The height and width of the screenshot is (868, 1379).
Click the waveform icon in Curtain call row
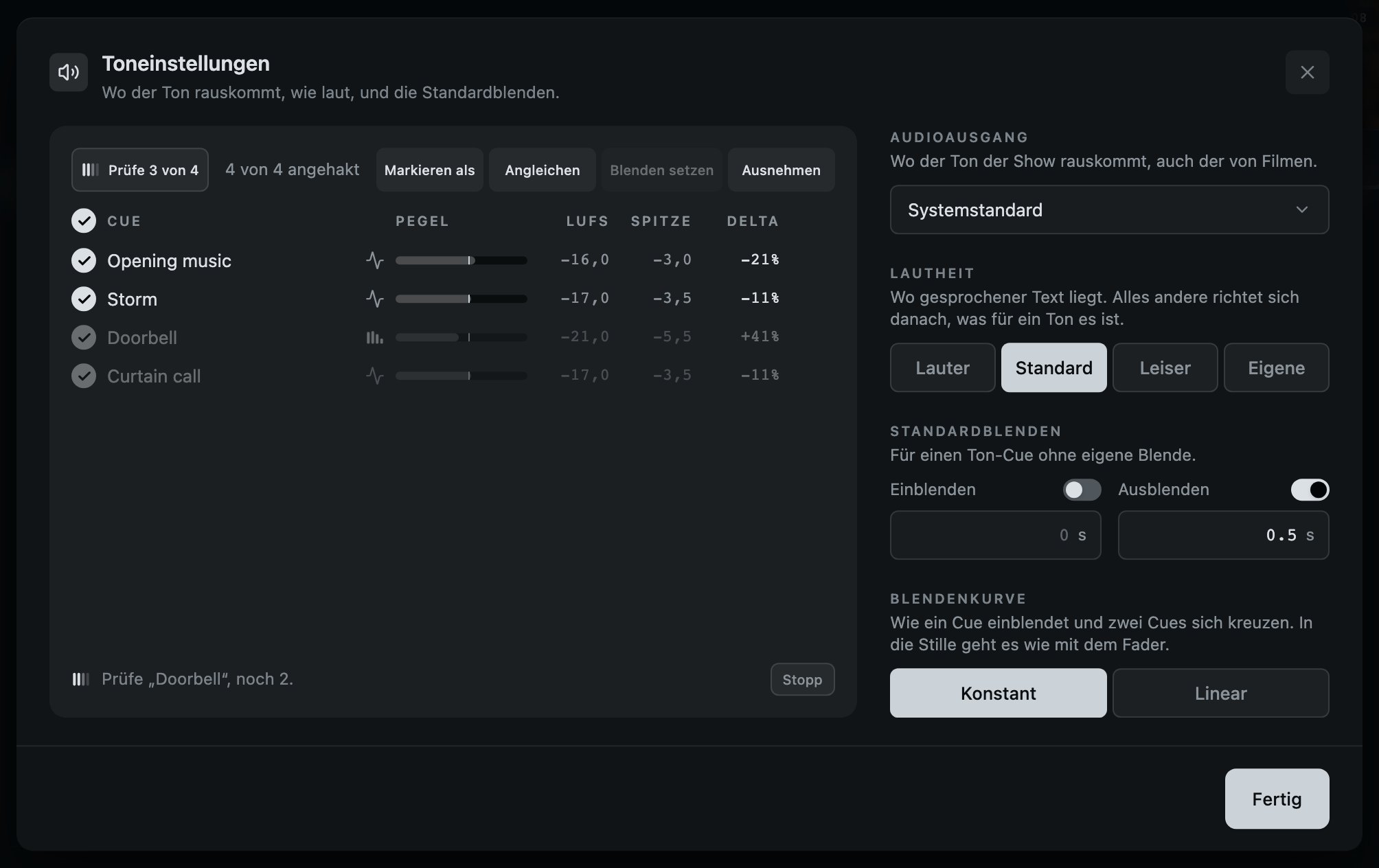tap(374, 376)
